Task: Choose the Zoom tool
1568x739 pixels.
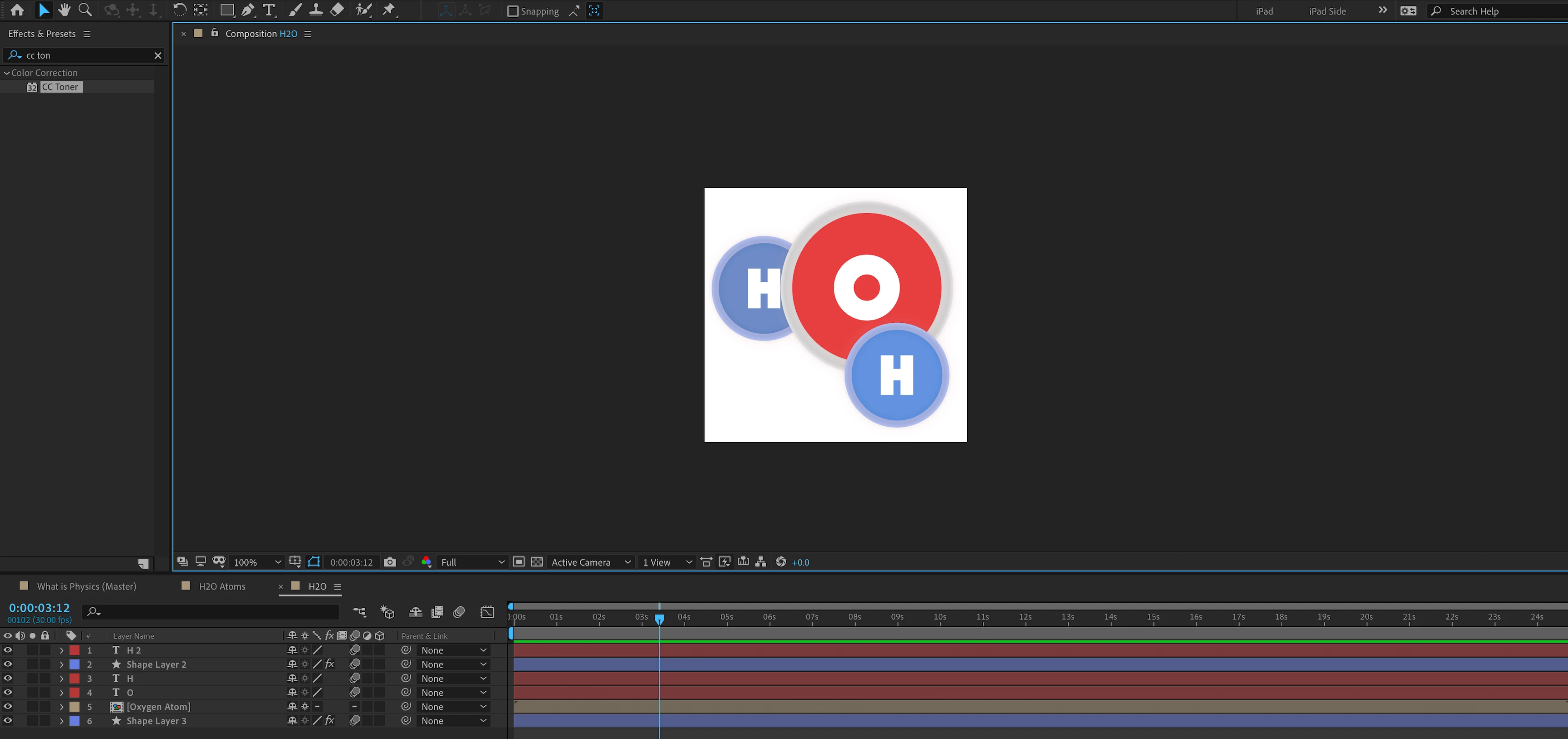Action: click(85, 10)
